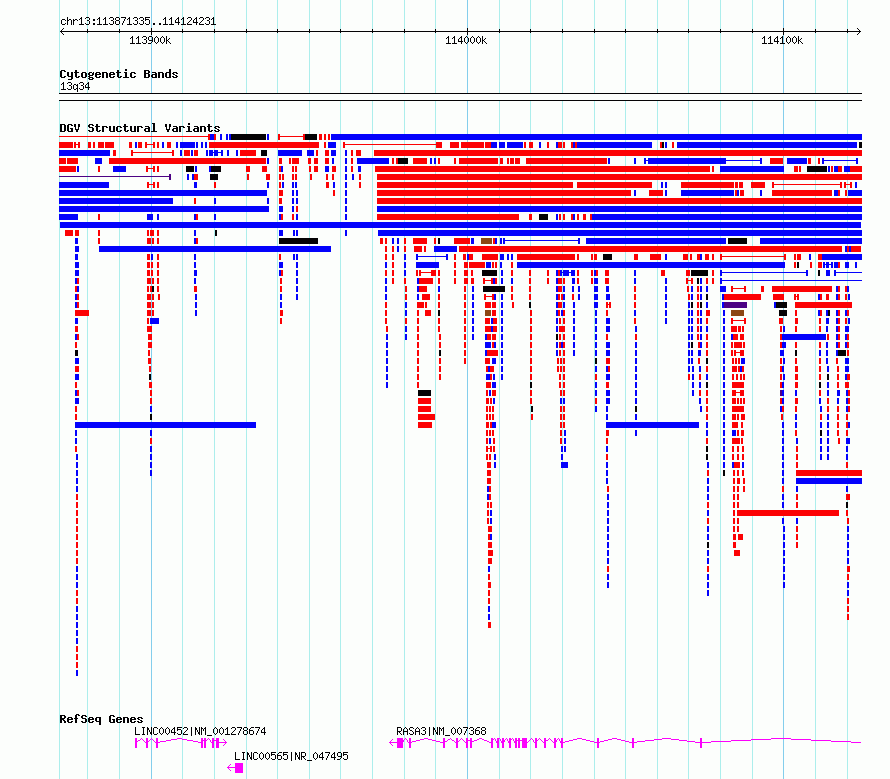Click the DGV Structural Variants track title

point(140,128)
